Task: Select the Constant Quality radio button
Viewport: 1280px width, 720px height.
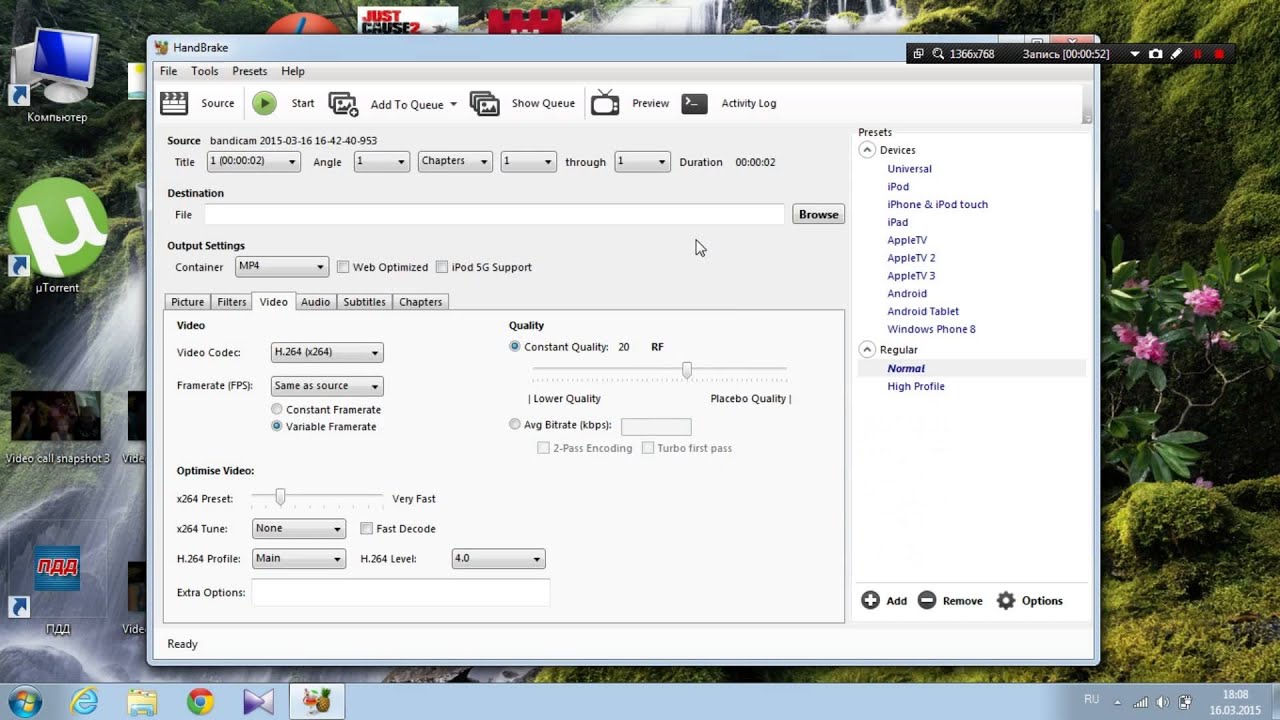Action: [515, 347]
